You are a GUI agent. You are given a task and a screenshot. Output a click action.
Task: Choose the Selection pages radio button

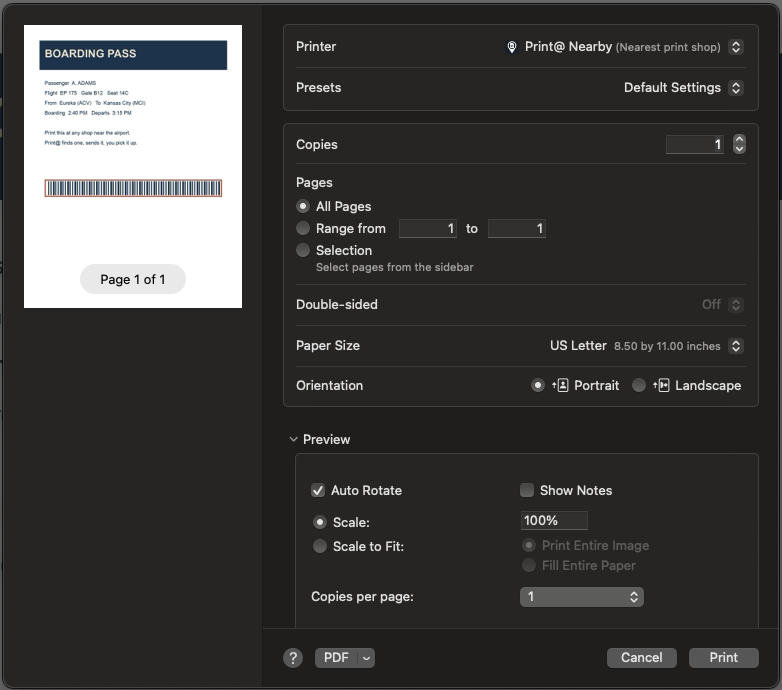[303, 250]
